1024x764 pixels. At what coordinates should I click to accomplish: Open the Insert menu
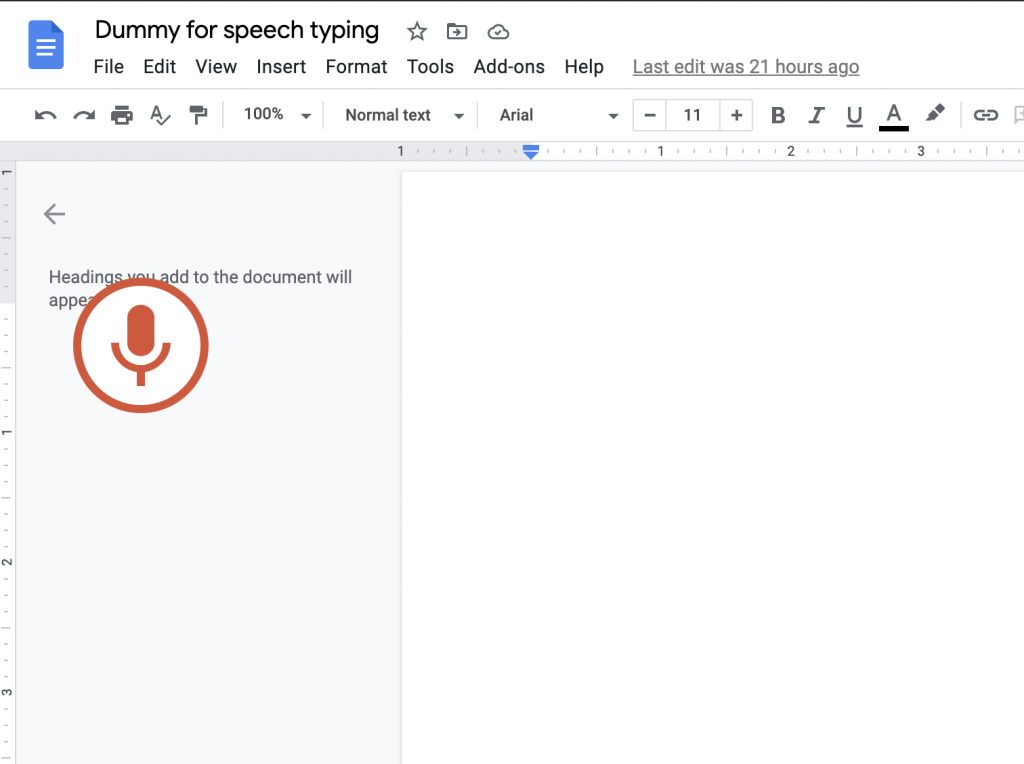point(281,67)
